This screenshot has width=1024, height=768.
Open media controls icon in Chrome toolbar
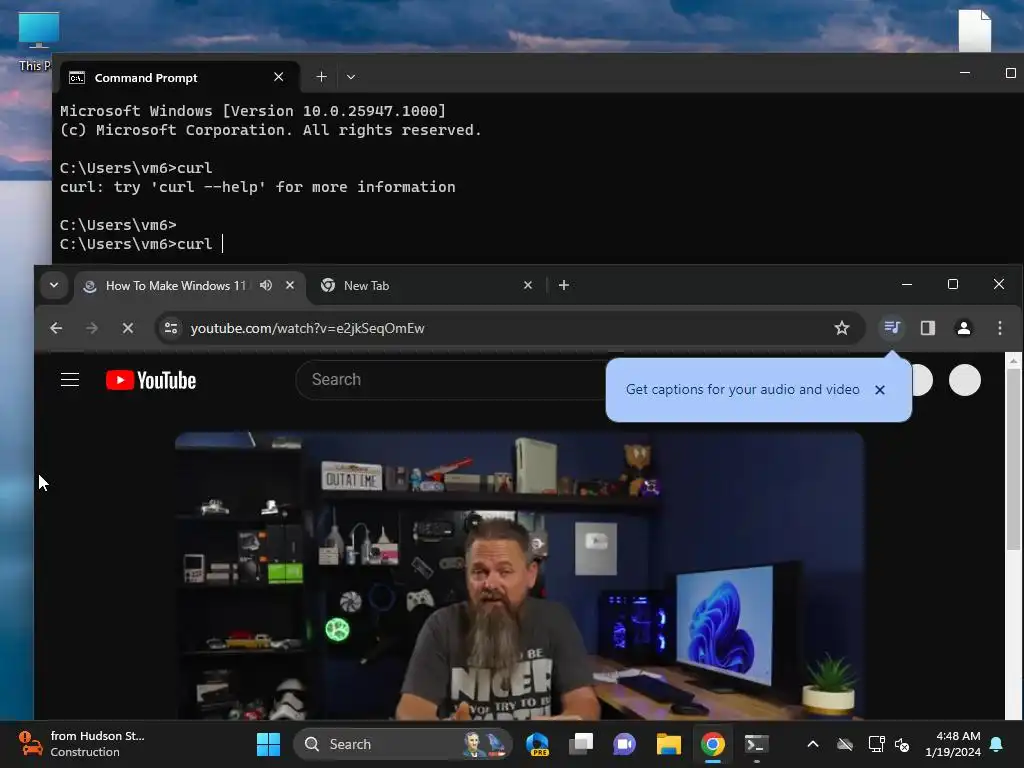click(892, 328)
